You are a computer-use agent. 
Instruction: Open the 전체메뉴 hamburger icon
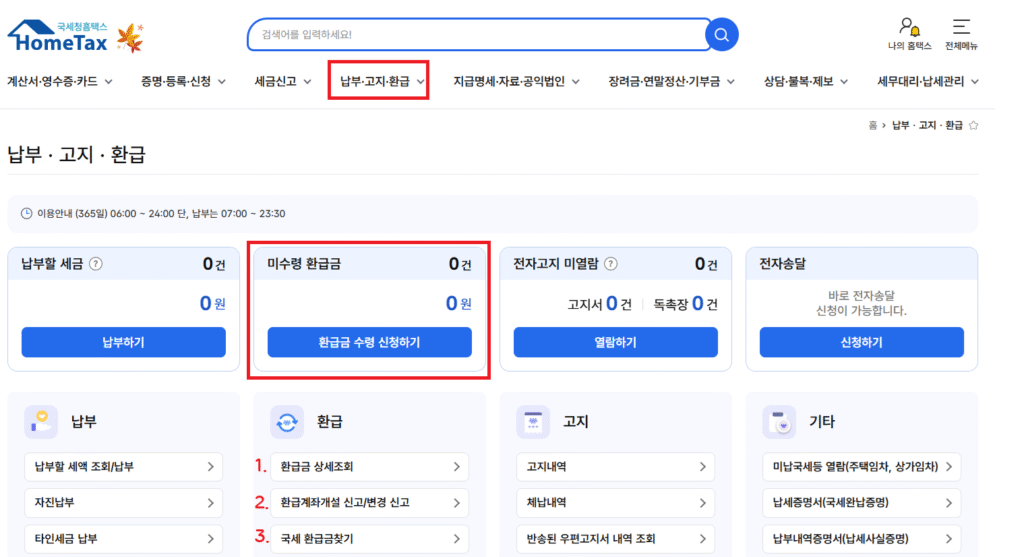click(961, 27)
